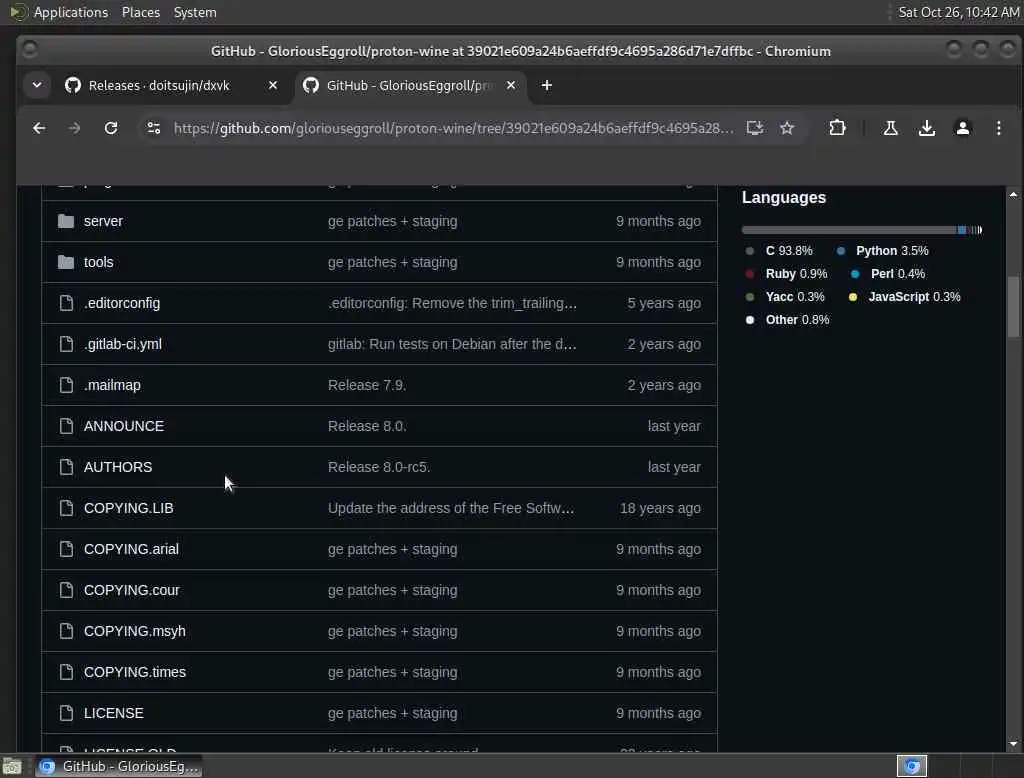Reload the current page
1024x778 pixels.
[111, 128]
